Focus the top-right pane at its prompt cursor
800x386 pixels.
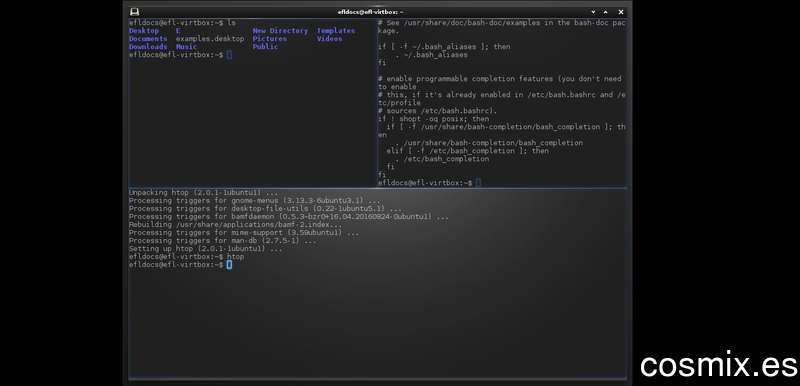tap(478, 183)
